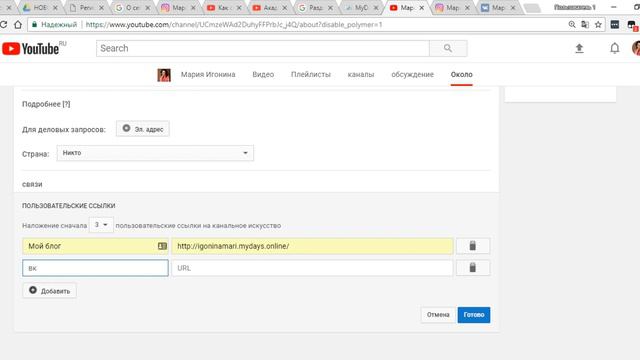This screenshot has height=360, width=640.
Task: Click the Мария Игонина channel avatar
Action: click(164, 75)
